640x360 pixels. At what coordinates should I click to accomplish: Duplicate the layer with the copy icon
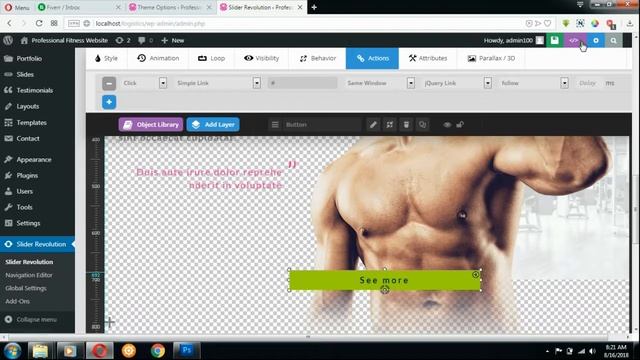pos(422,124)
